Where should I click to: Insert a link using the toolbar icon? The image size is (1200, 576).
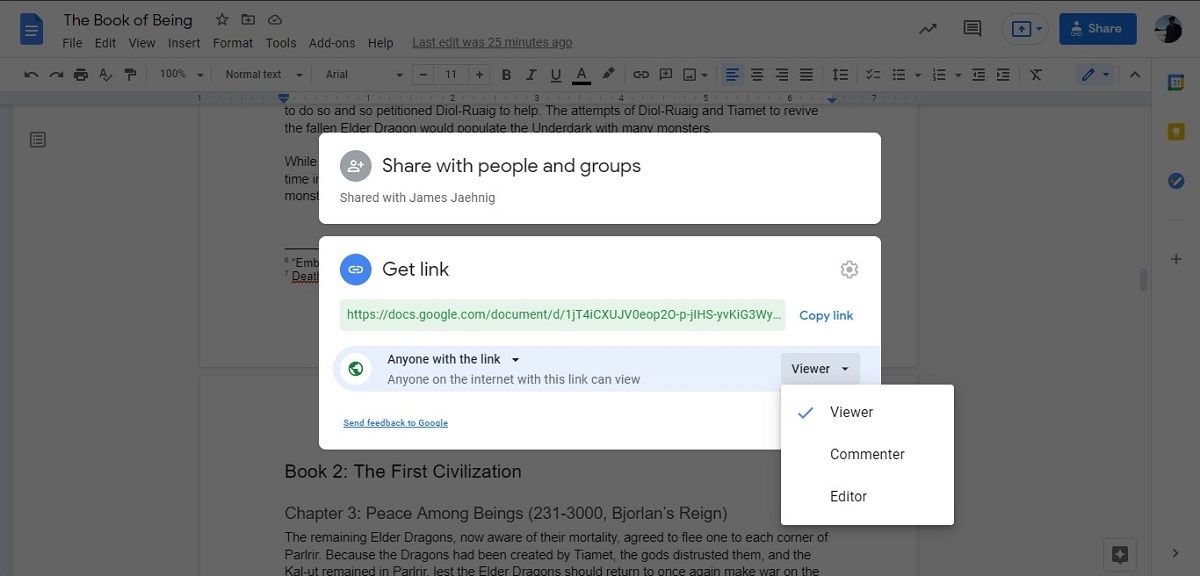640,74
